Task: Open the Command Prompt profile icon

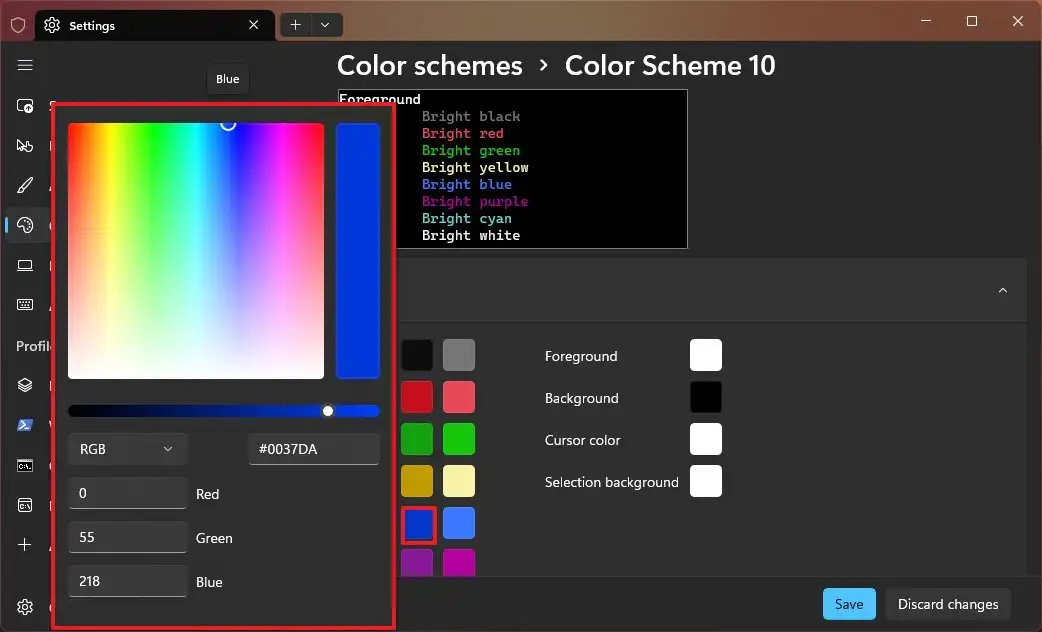Action: pos(25,465)
